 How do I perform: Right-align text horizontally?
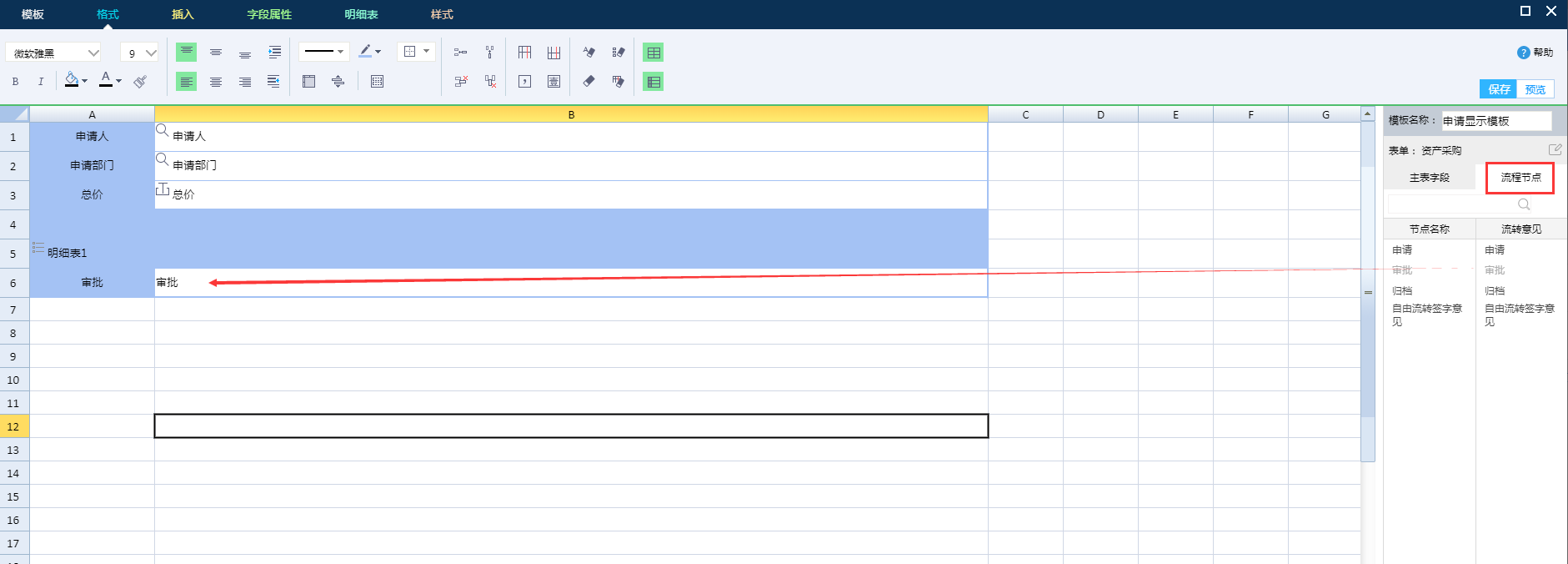(245, 82)
